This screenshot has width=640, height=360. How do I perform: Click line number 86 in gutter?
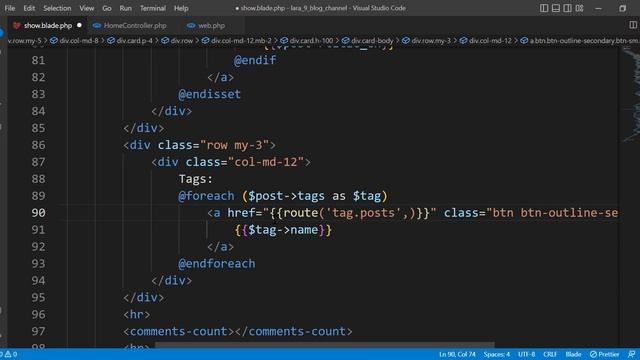click(38, 145)
